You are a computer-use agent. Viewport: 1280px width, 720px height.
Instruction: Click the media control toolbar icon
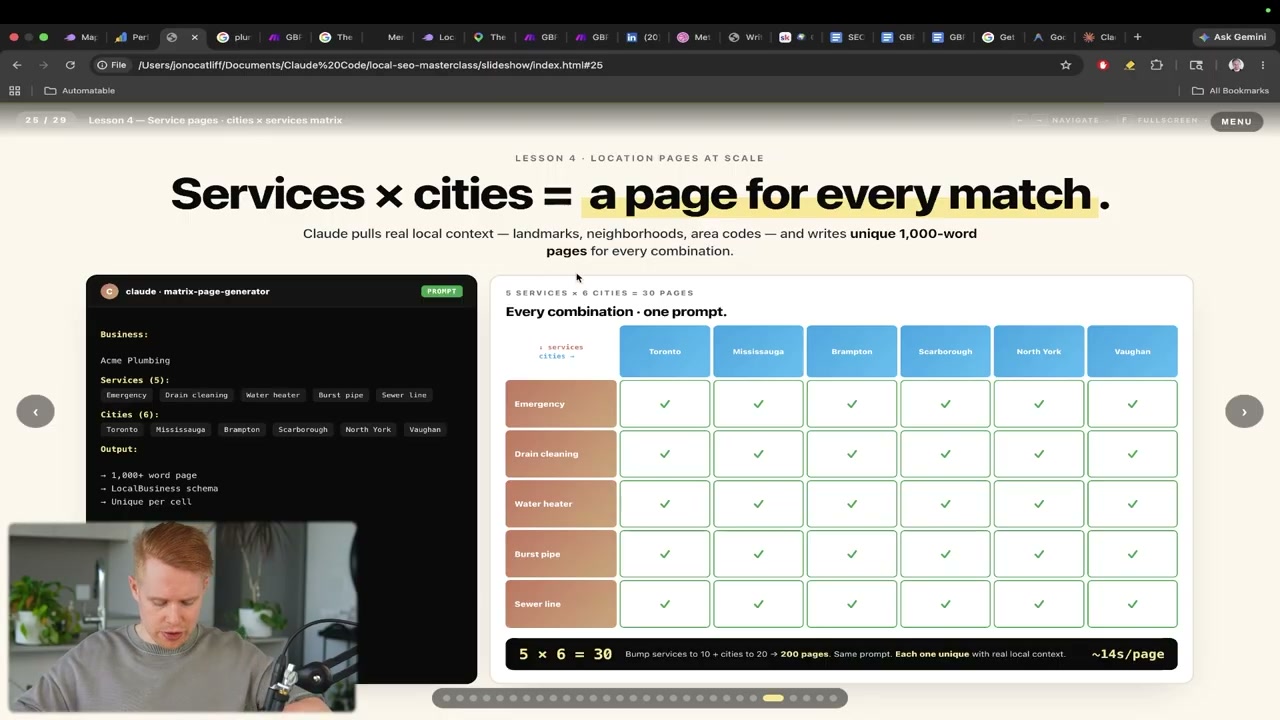pyautogui.click(x=1196, y=65)
